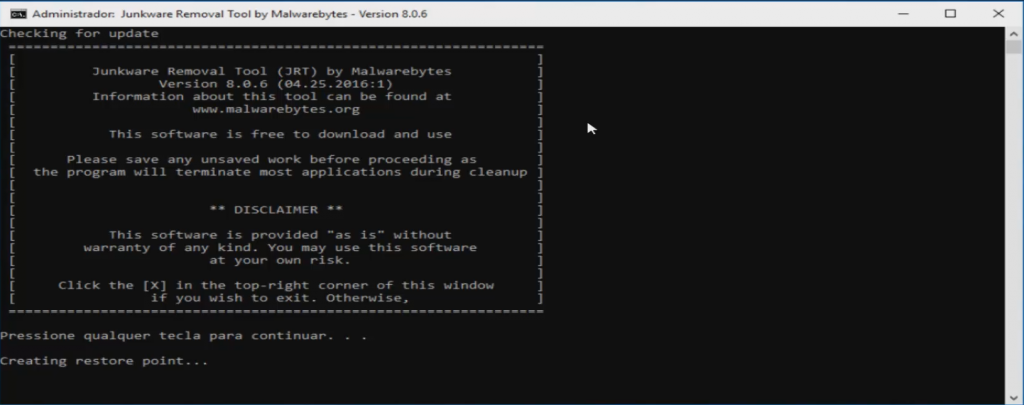Click the '** DISCLAIMER **' heading

point(276,210)
